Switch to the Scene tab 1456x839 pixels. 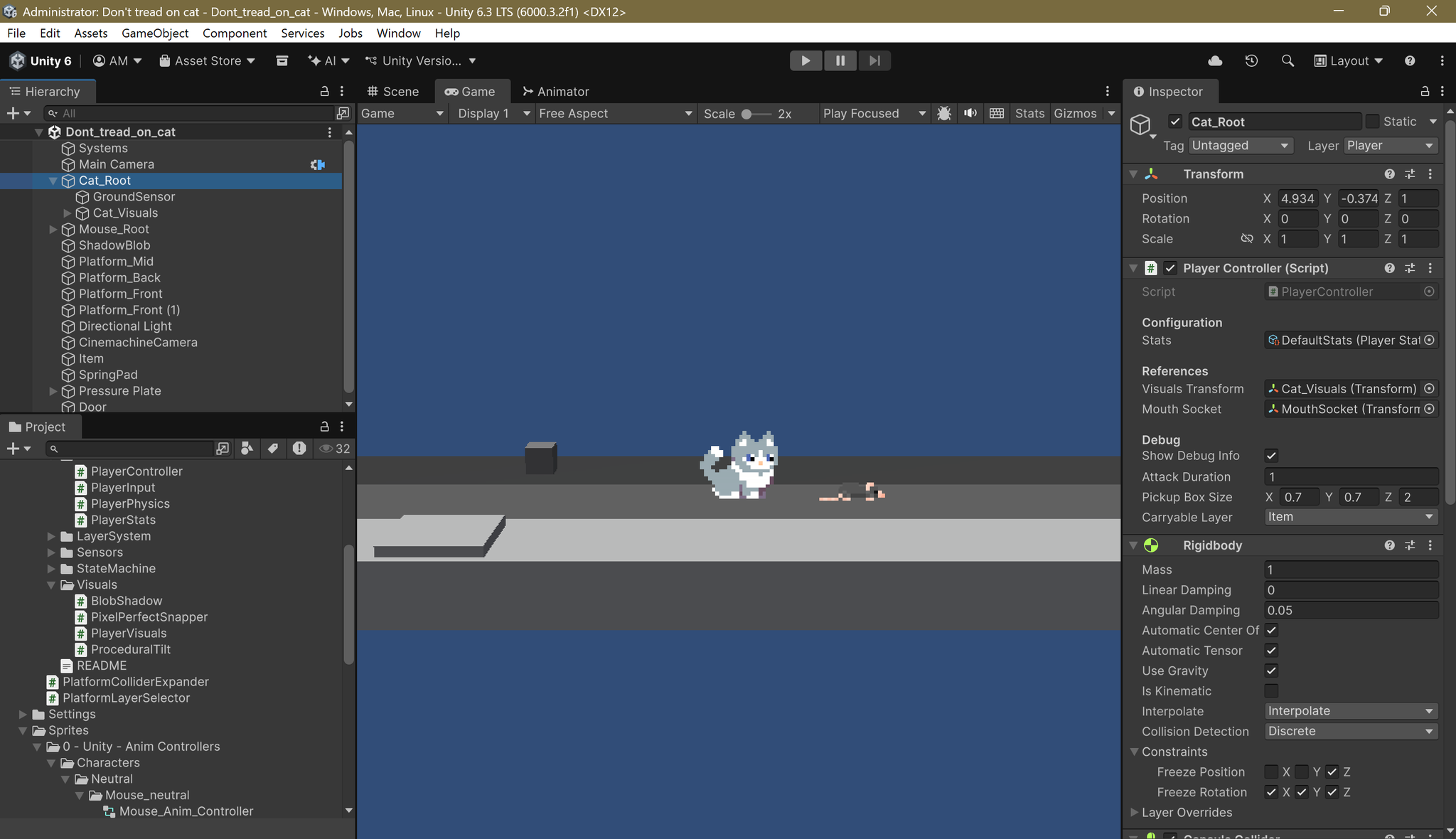point(393,92)
